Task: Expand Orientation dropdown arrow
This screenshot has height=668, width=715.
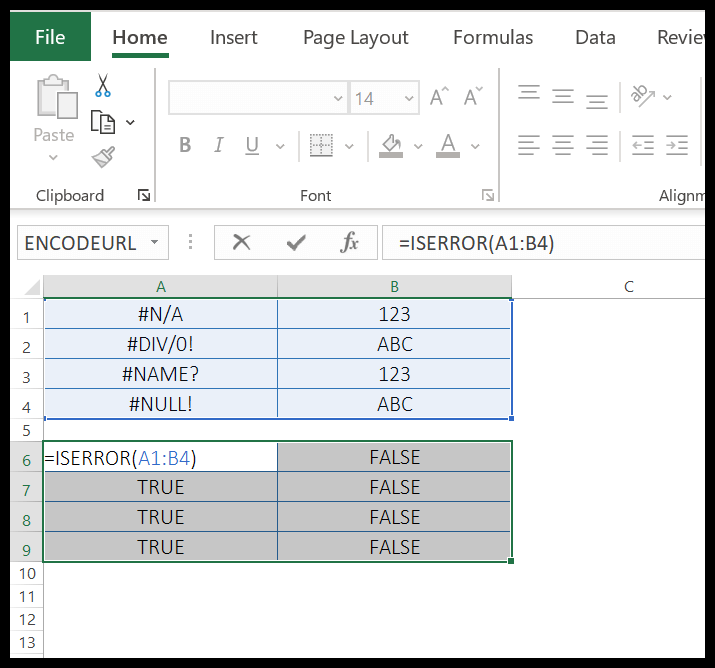Action: coord(667,97)
